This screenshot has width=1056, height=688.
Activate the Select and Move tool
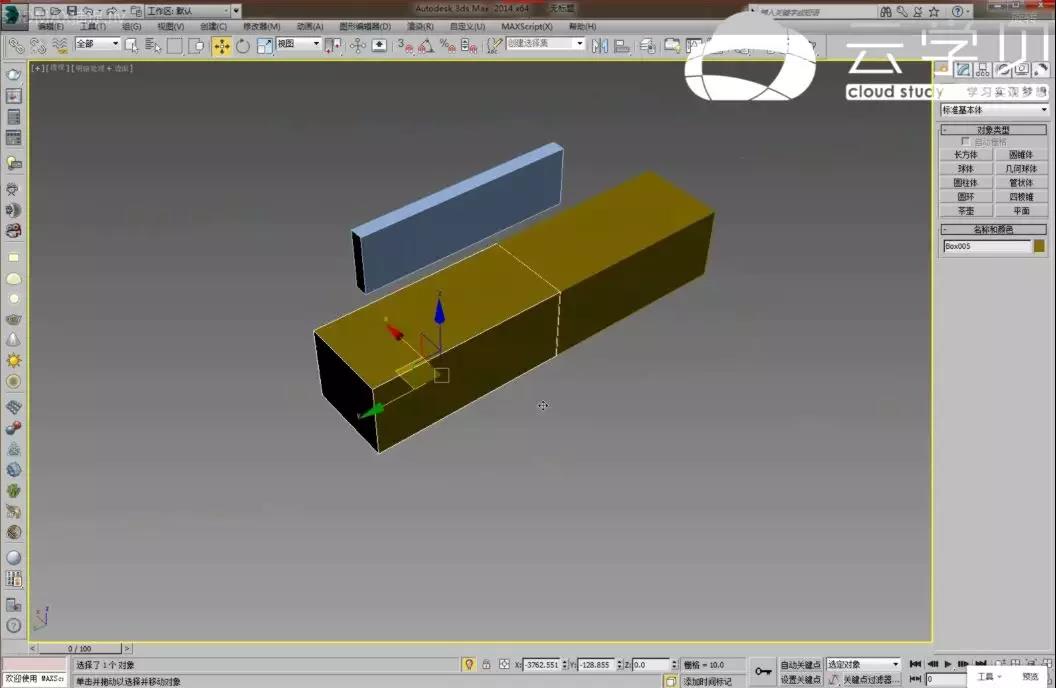(x=222, y=46)
